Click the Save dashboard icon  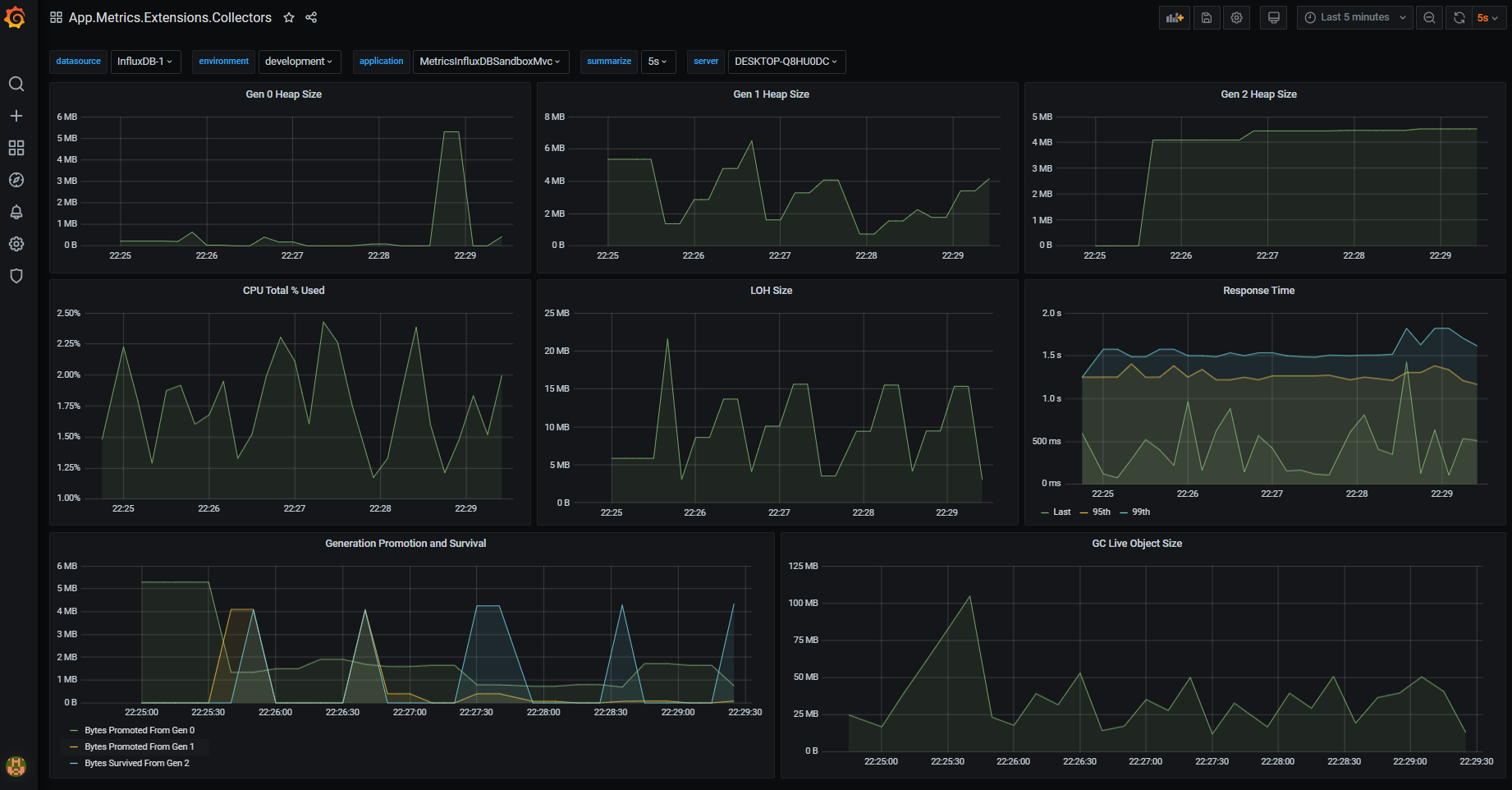pos(1207,17)
